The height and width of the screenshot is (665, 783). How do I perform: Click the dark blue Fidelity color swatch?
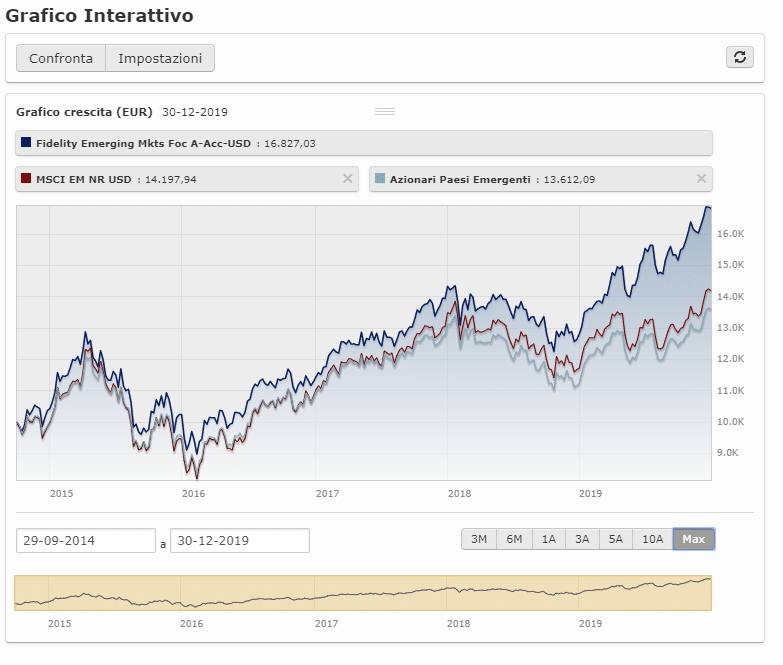(x=26, y=143)
